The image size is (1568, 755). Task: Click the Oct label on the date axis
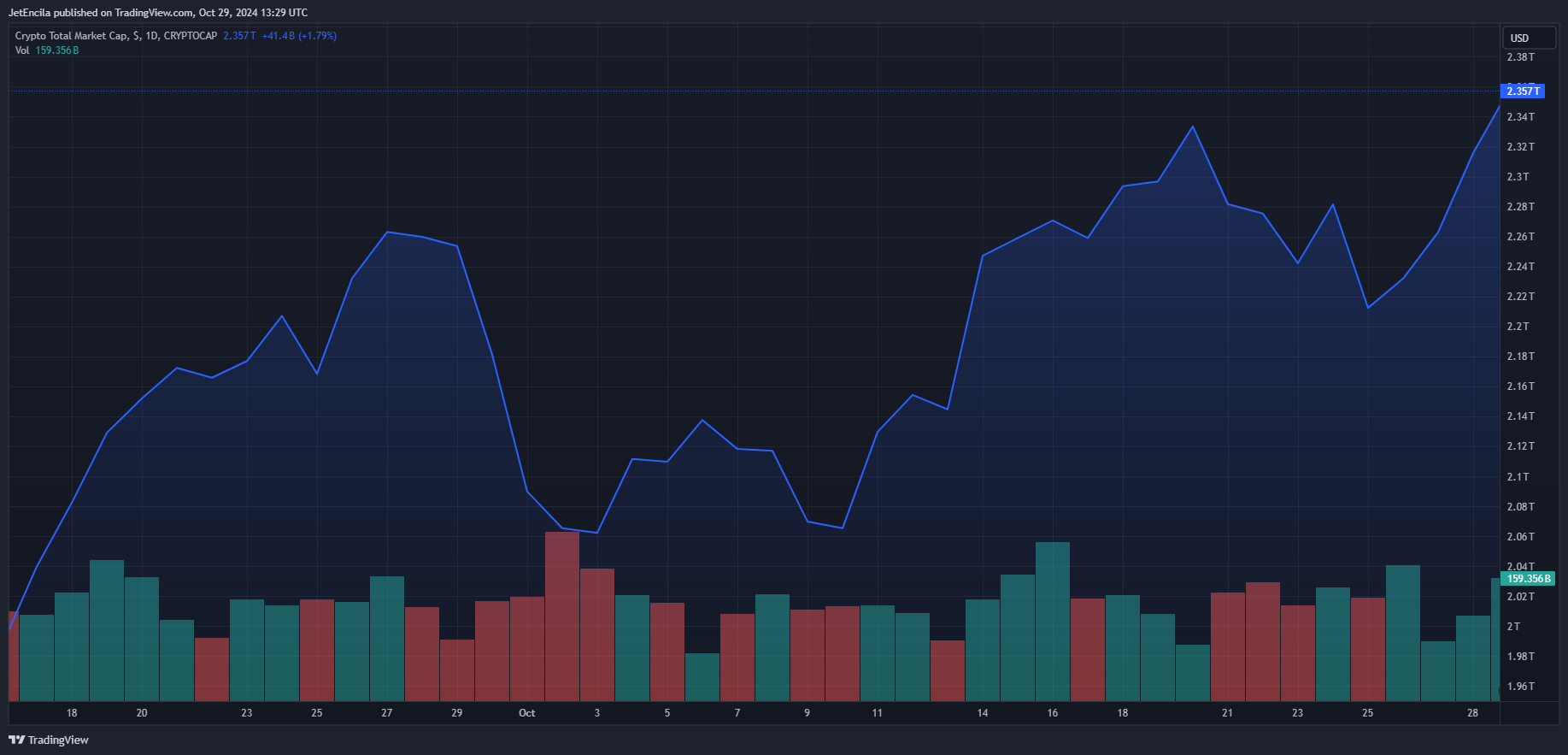527,713
